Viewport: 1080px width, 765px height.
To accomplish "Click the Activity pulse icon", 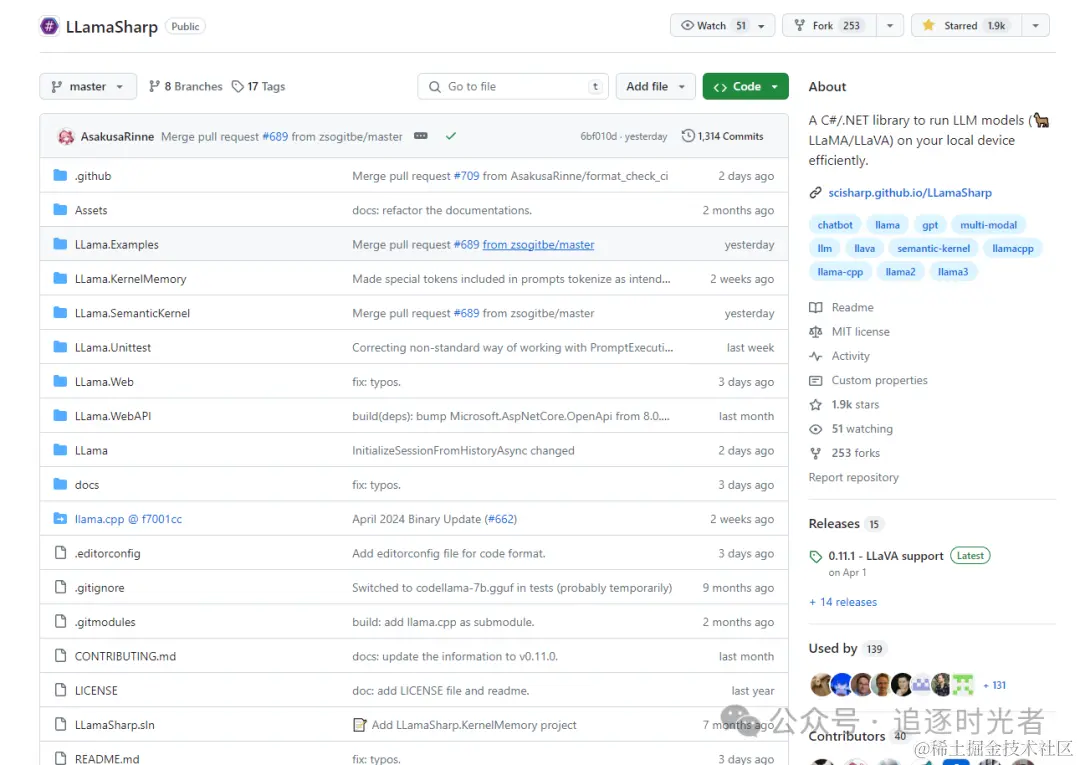I will [816, 356].
